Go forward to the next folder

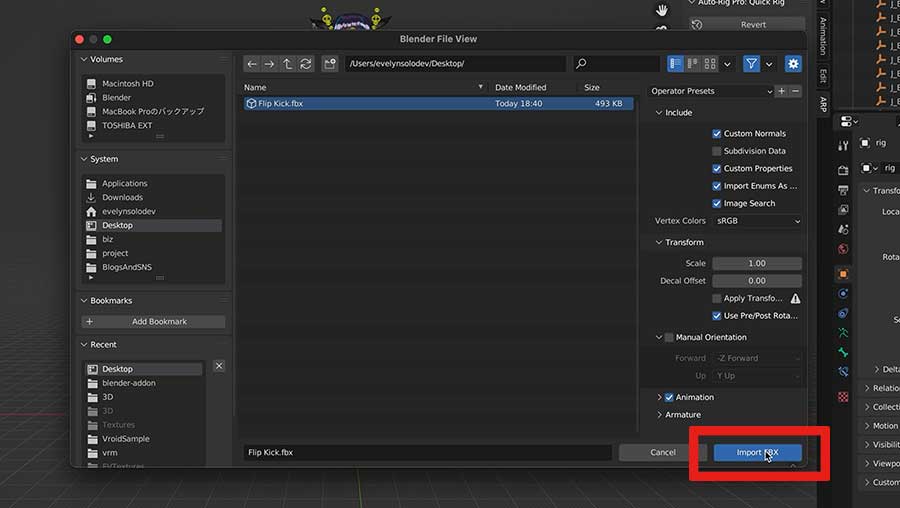(x=269, y=64)
